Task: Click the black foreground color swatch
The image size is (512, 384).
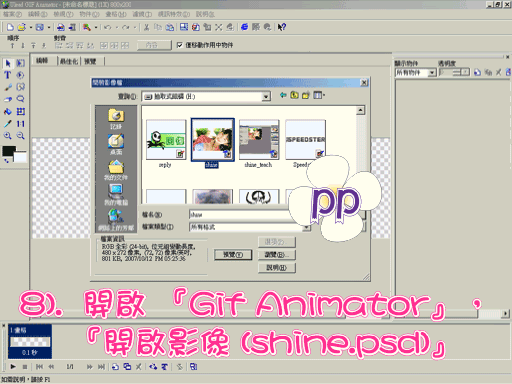Action: tap(9, 151)
